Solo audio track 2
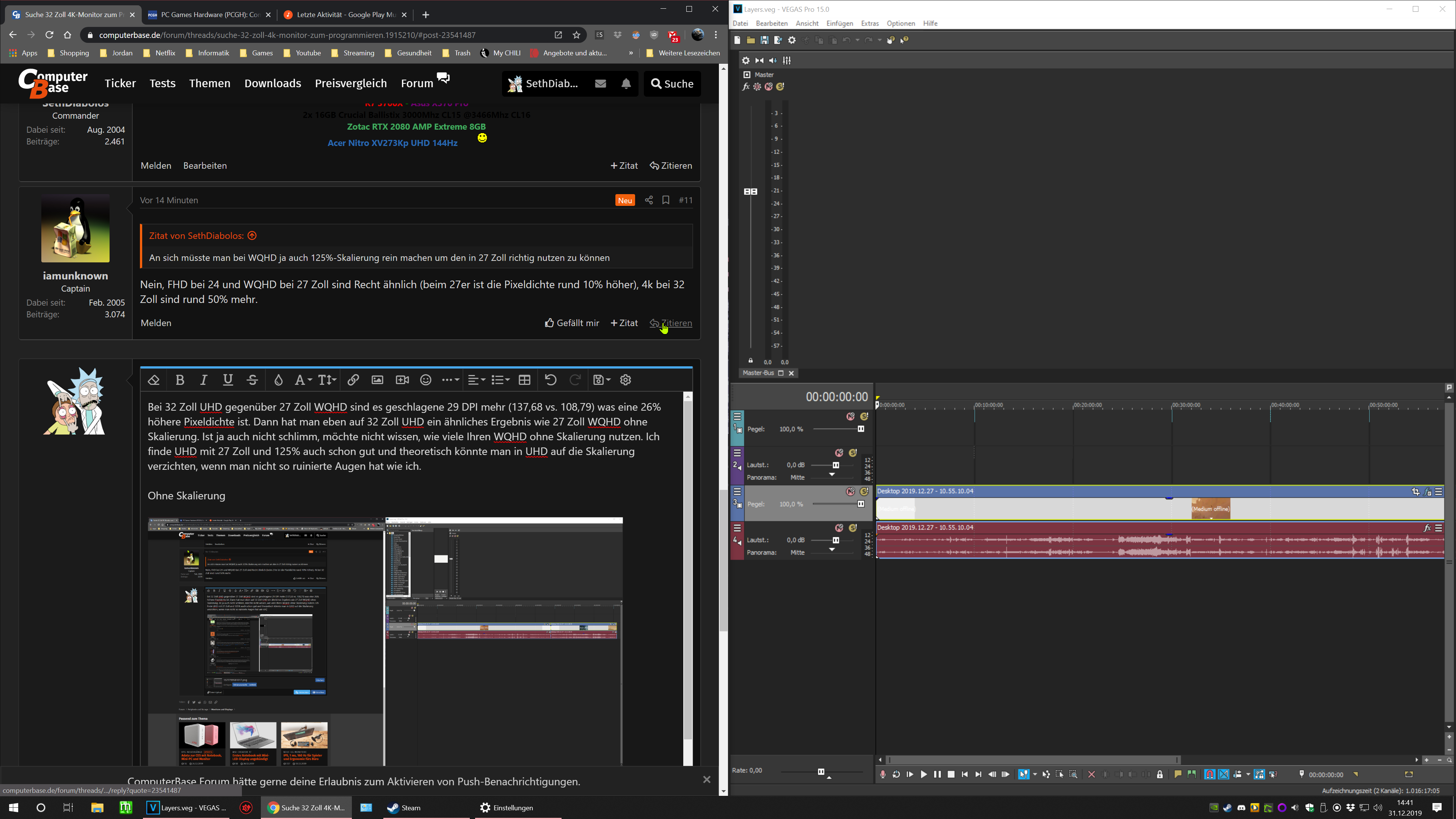Screen dimensions: 1456x819 click(x=853, y=453)
